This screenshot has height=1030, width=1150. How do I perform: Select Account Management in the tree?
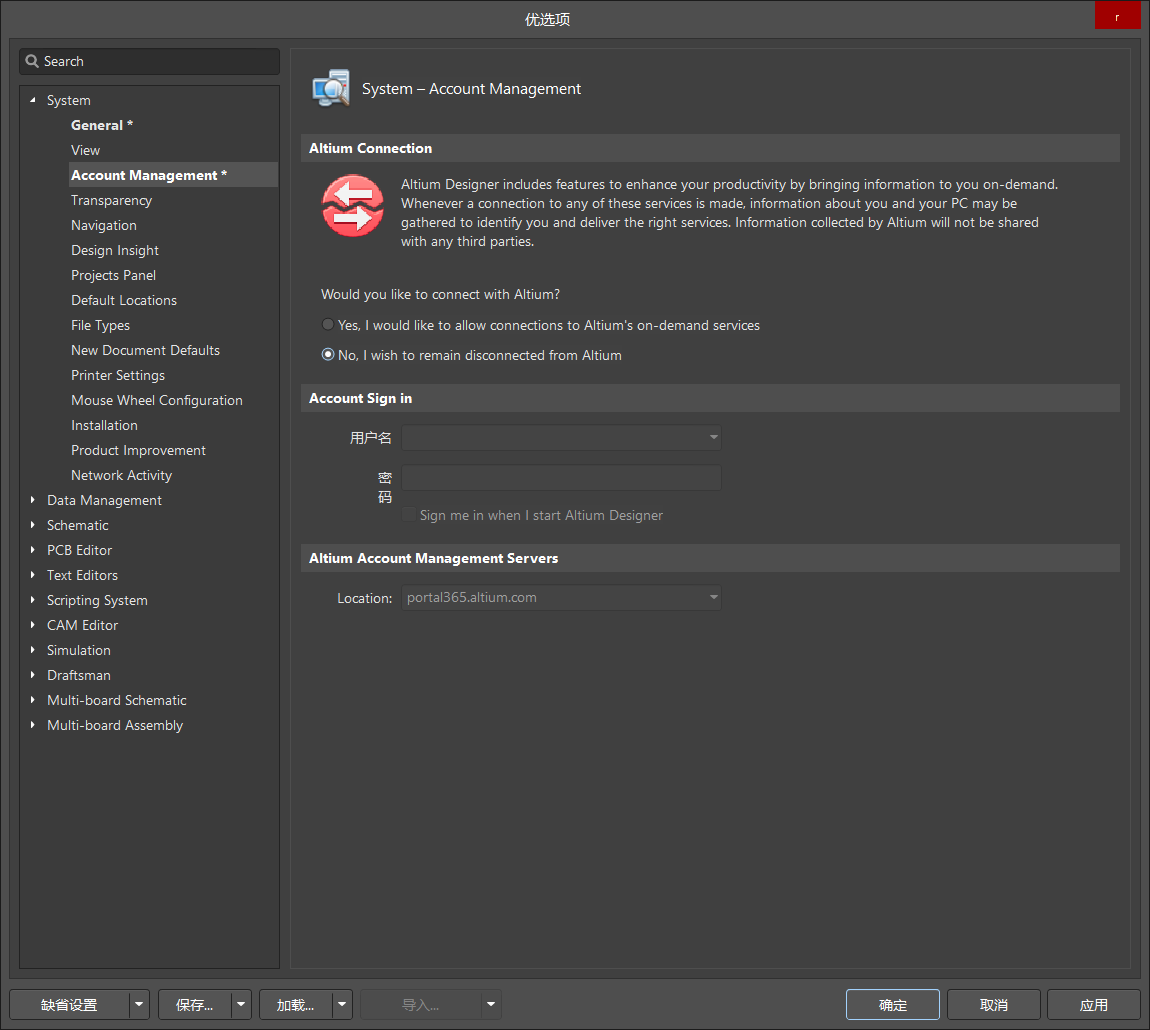click(149, 175)
